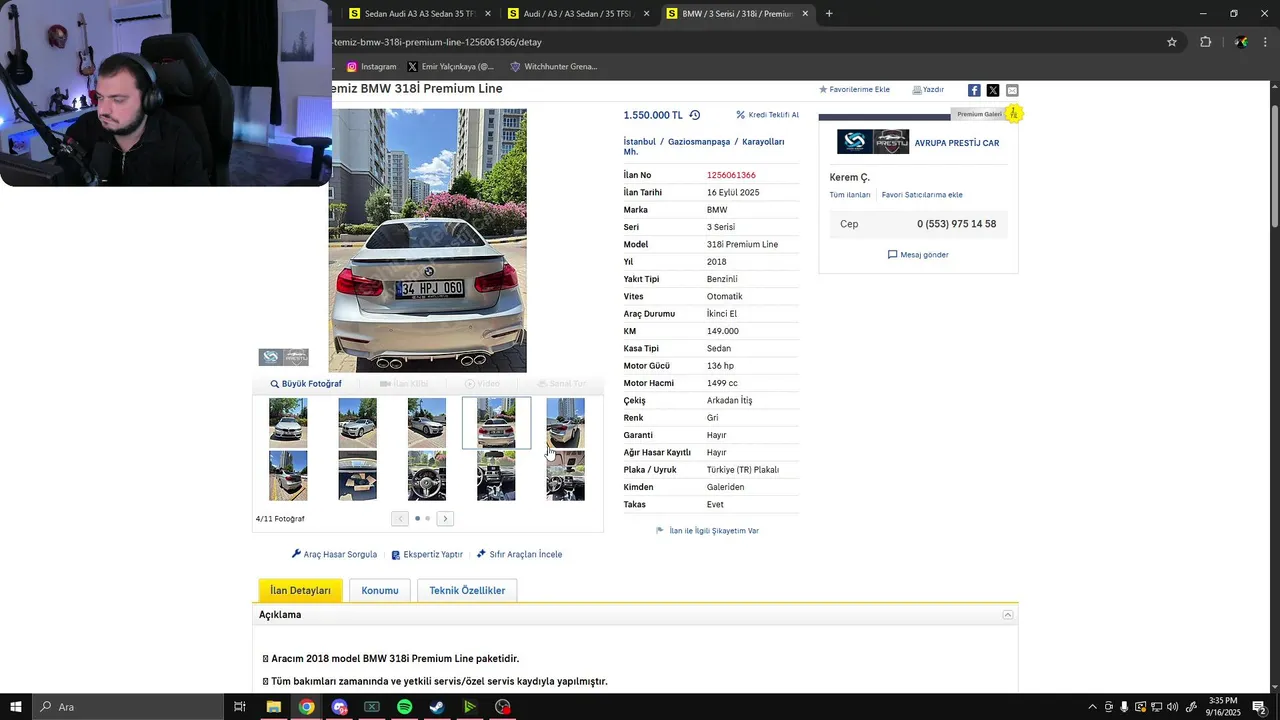The image size is (1280, 720).
Task: Switch to the Konumu tab
Action: 380,590
